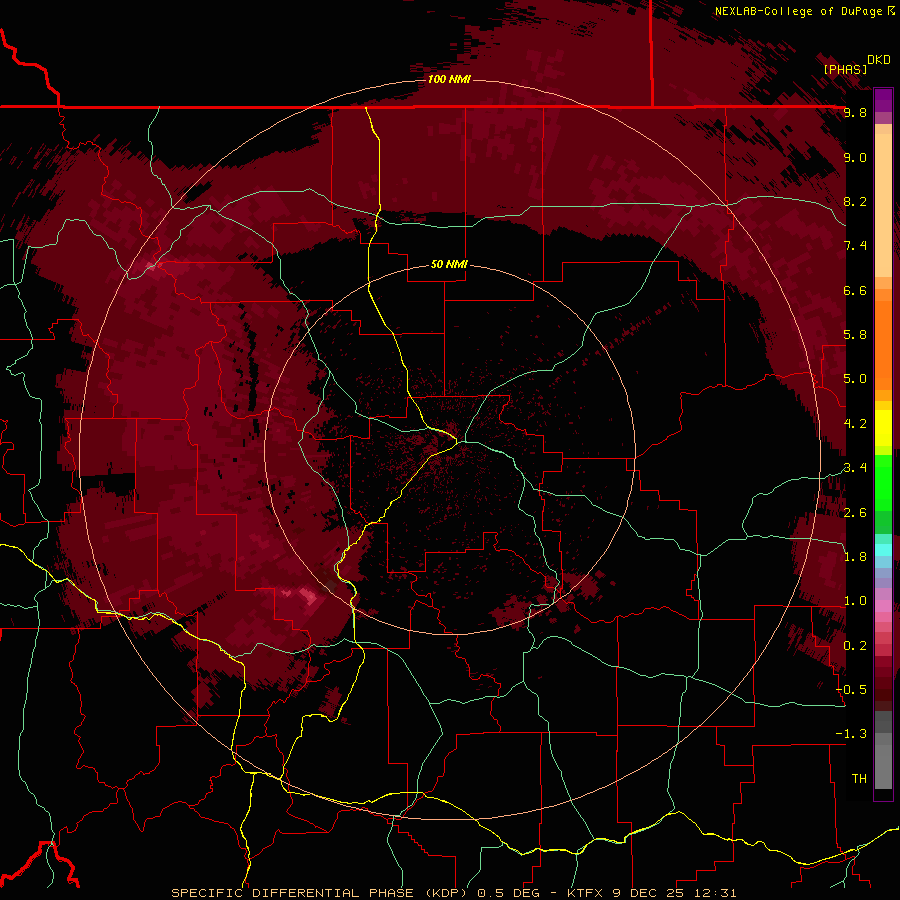Click the SPECIFIC DIFFERENTIAL PHASE caption text
900x900 pixels.
click(293, 893)
